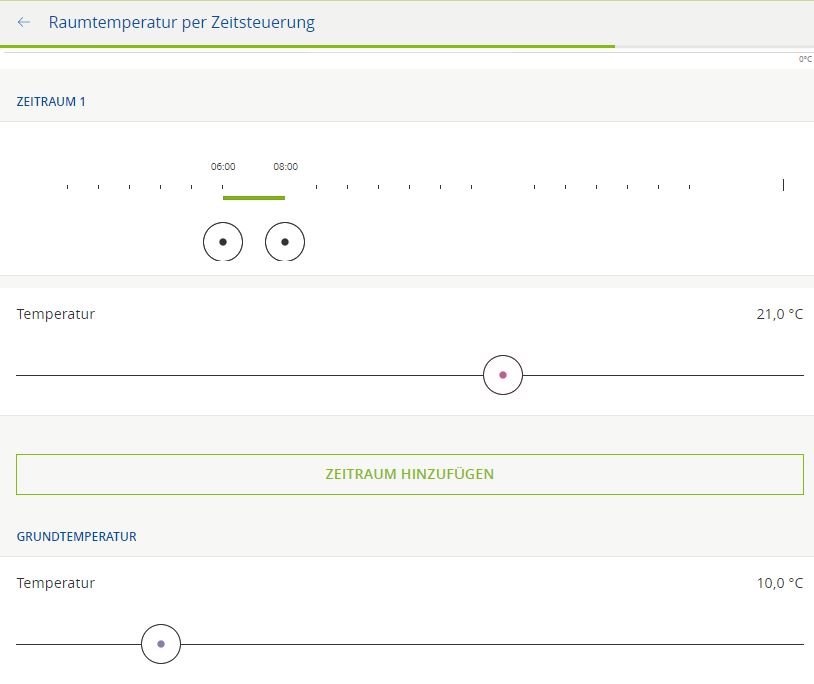Click Zeitraum 1 temperature track right of knob
Screen dimensions: 814x684
tap(660, 375)
